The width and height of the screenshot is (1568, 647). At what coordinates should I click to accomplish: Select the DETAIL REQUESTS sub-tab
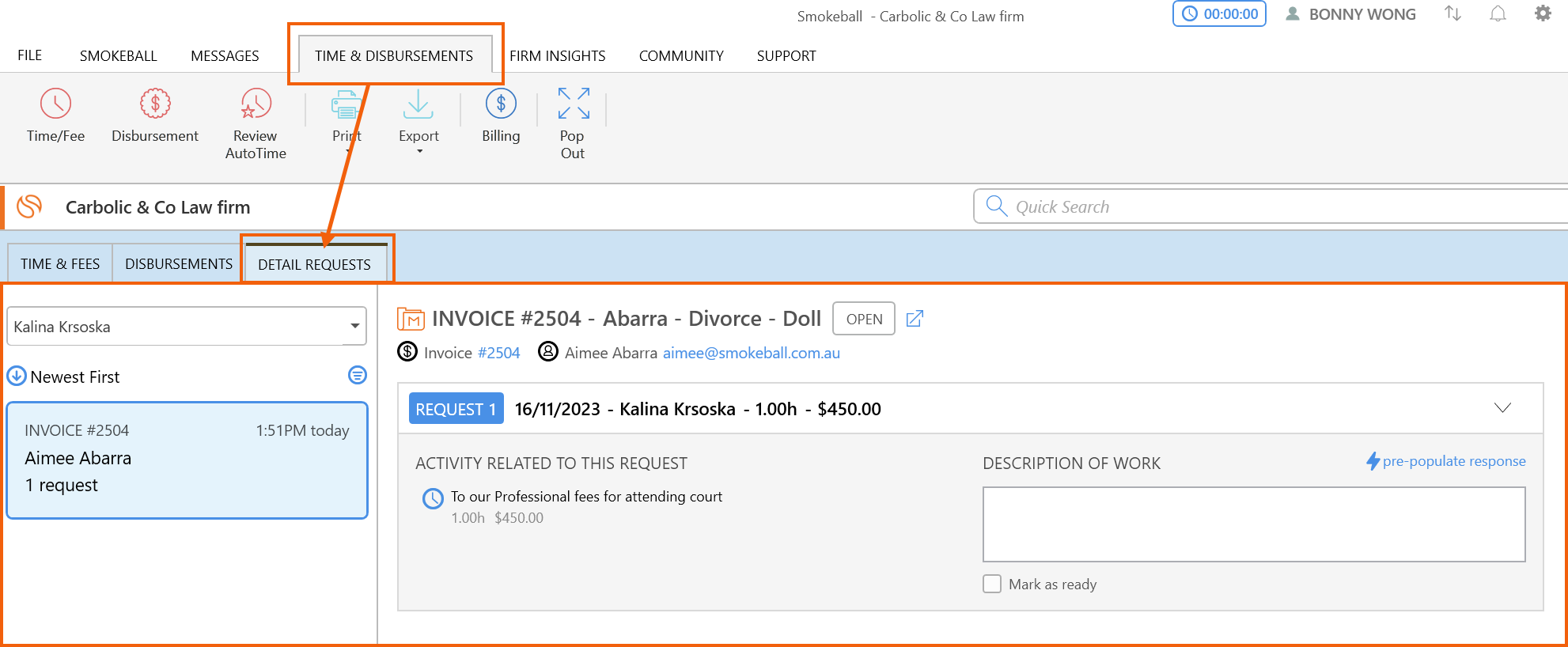[x=314, y=263]
